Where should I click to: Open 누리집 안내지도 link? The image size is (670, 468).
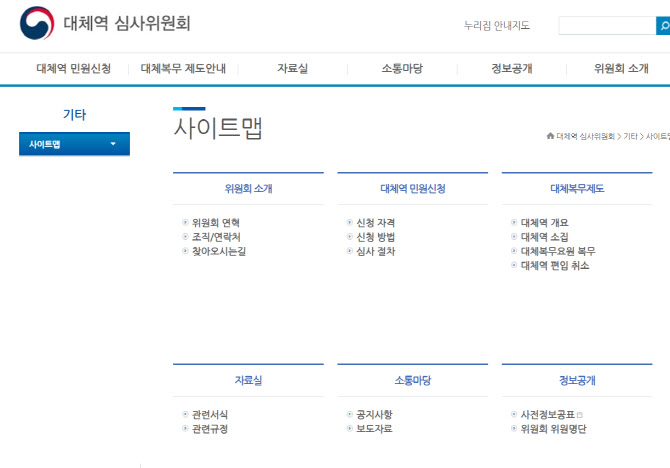click(x=497, y=26)
